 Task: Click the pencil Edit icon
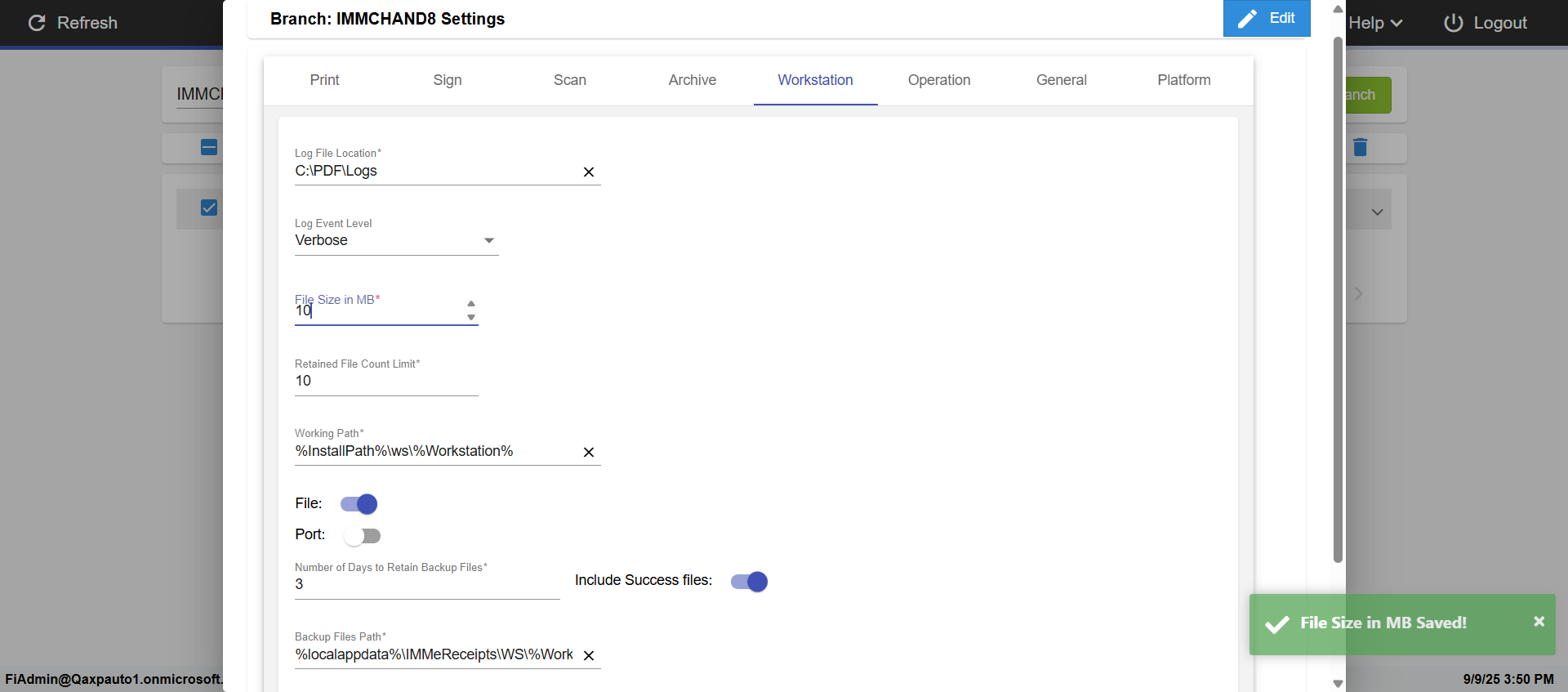pyautogui.click(x=1247, y=19)
